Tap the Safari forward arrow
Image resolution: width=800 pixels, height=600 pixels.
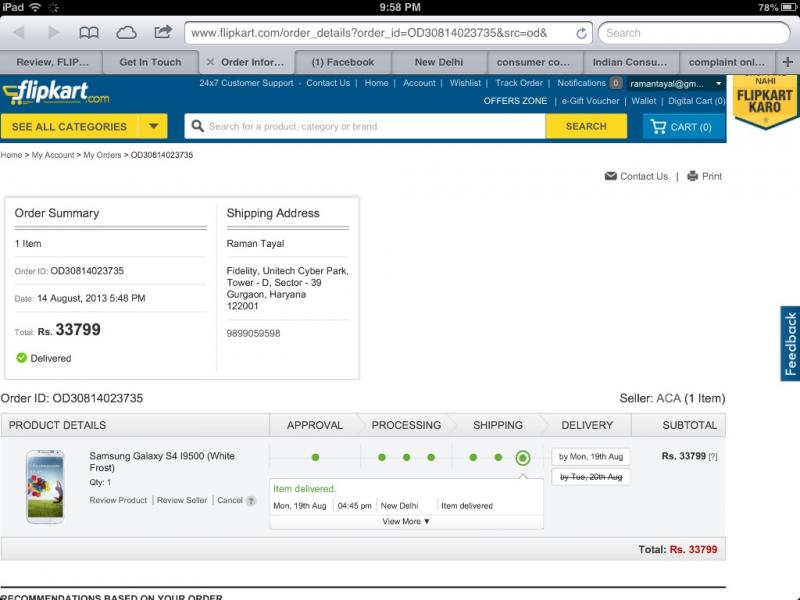54,33
